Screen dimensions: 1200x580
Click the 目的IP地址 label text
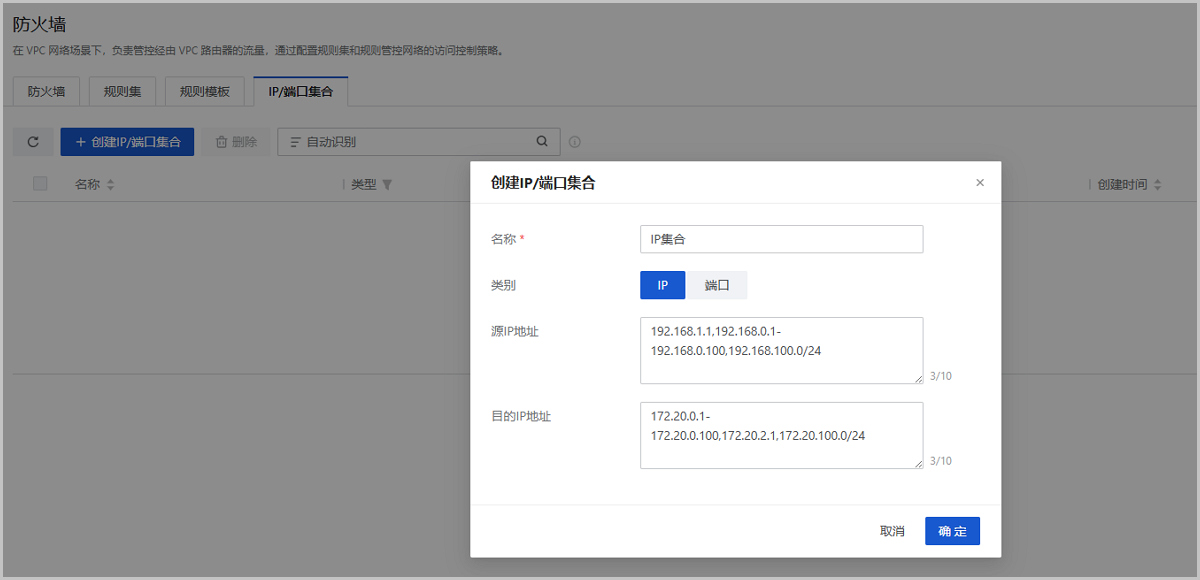pyautogui.click(x=521, y=416)
